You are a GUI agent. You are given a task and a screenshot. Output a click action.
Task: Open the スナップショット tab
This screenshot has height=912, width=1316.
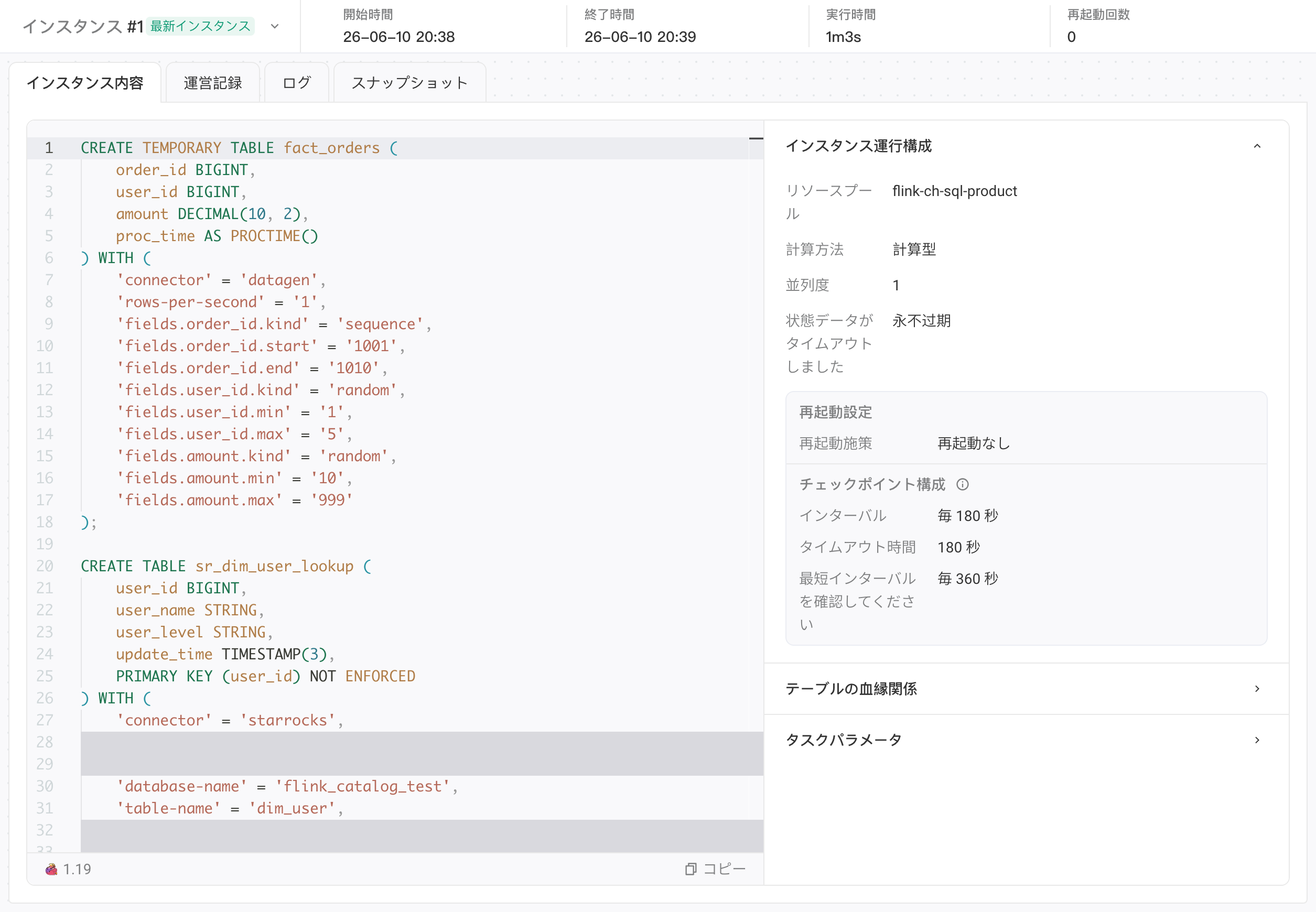409,83
